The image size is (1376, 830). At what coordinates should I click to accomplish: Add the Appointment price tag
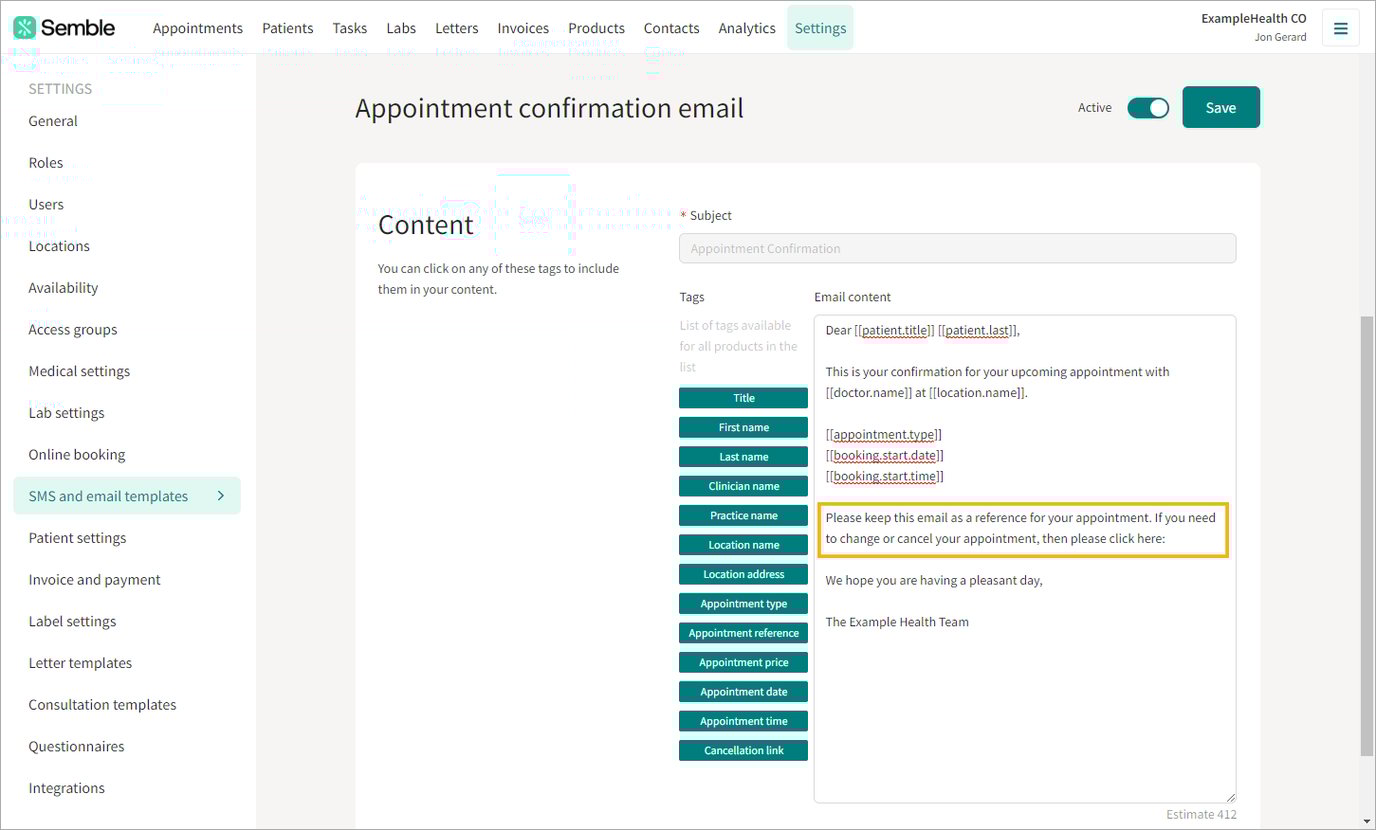(x=743, y=662)
